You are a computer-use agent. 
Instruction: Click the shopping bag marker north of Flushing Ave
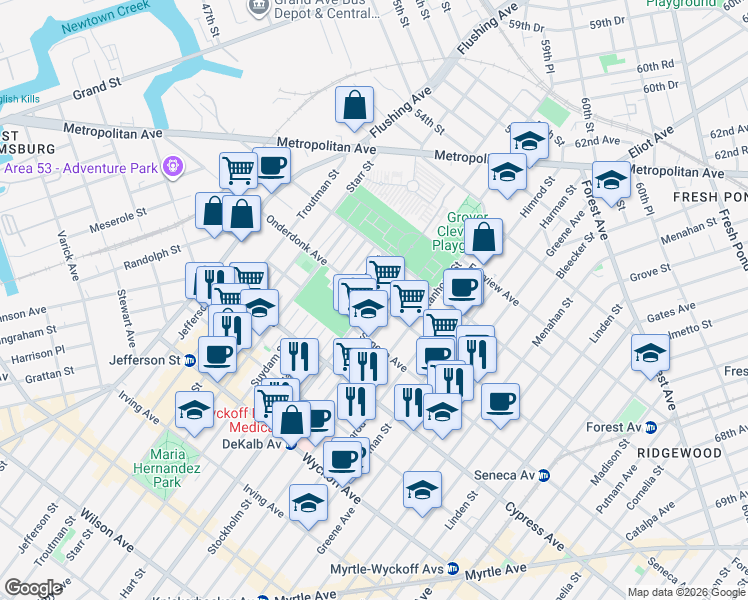[354, 107]
